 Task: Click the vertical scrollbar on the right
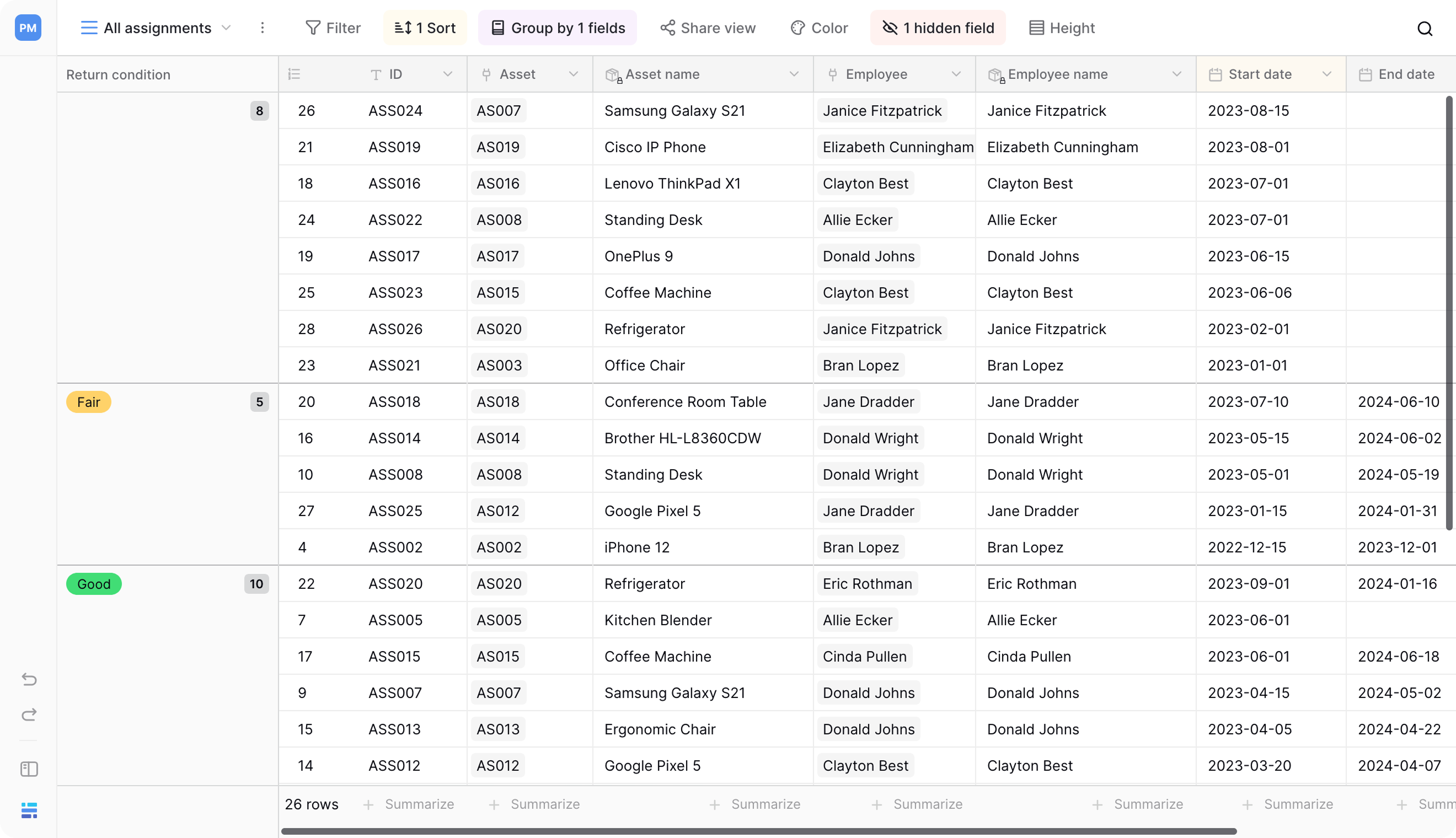coord(1449,314)
